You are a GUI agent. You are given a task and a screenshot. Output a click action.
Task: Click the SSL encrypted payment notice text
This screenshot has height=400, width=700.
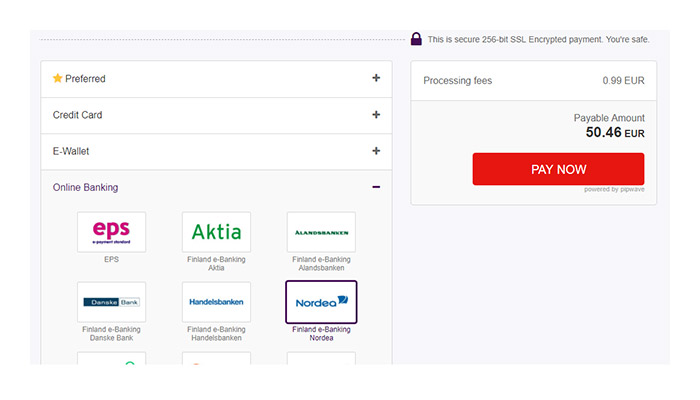[x=538, y=39]
